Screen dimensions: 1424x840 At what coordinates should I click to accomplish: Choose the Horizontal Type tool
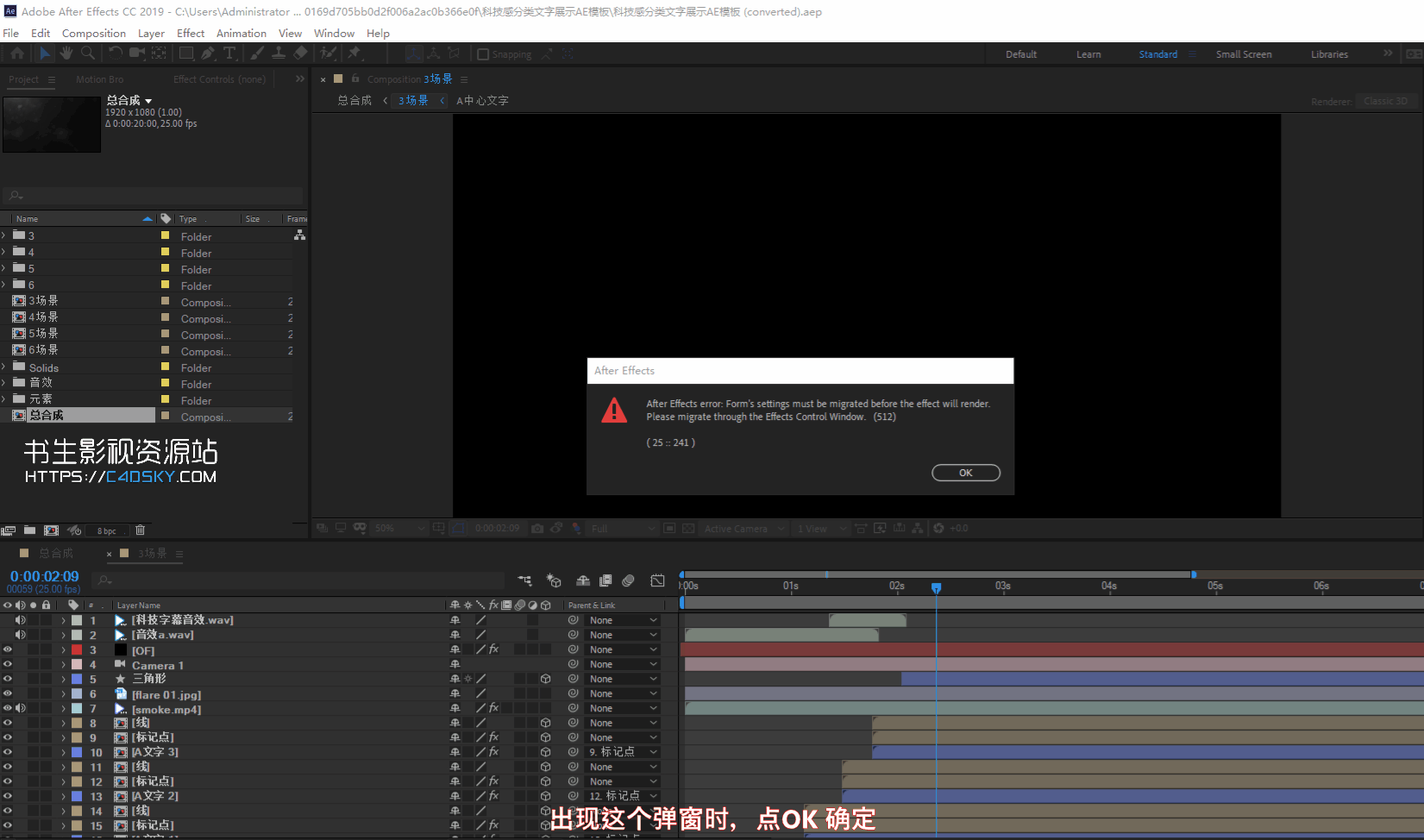tap(230, 53)
